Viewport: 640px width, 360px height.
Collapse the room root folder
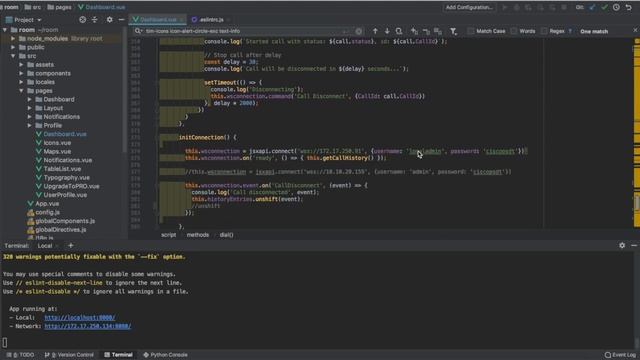pyautogui.click(x=5, y=30)
